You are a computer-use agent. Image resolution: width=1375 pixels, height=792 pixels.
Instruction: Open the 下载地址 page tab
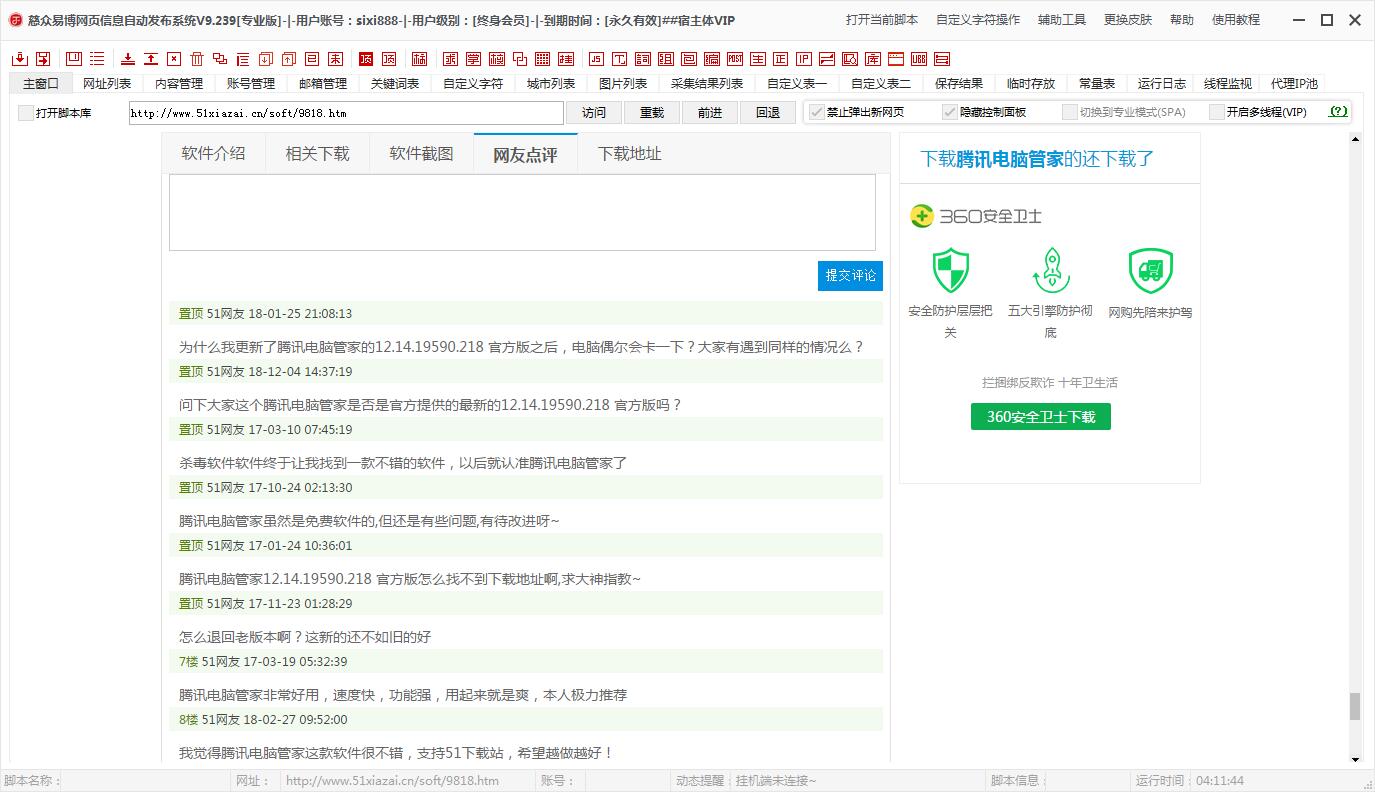pos(630,153)
